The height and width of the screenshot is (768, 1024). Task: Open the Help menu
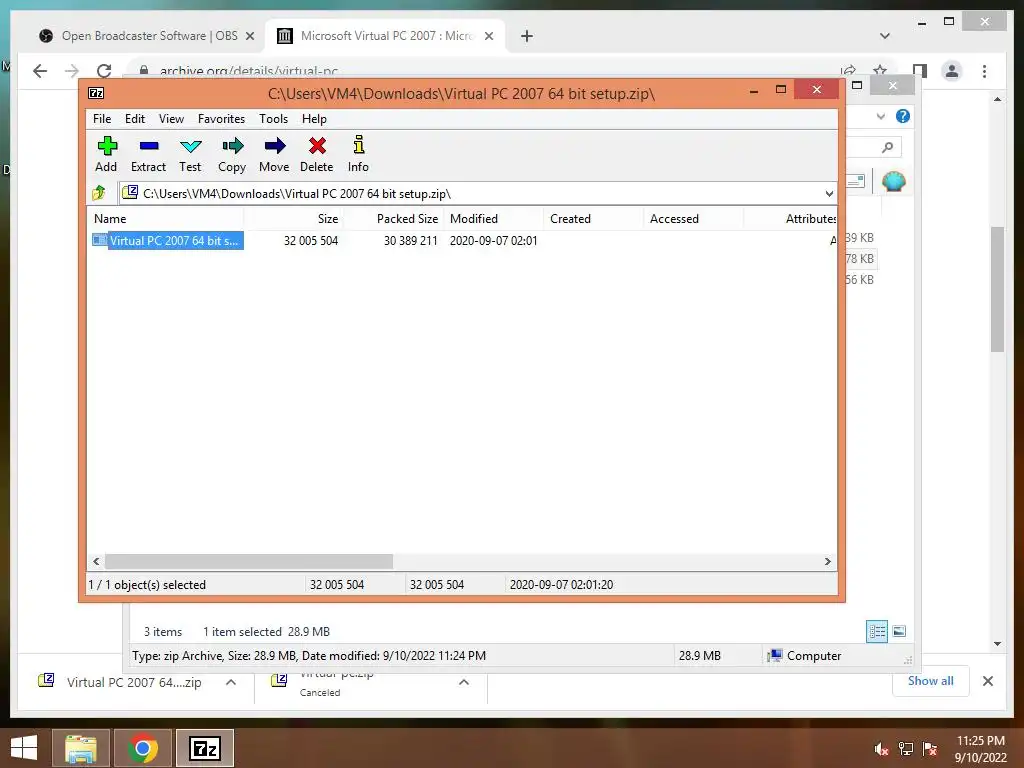click(x=314, y=119)
